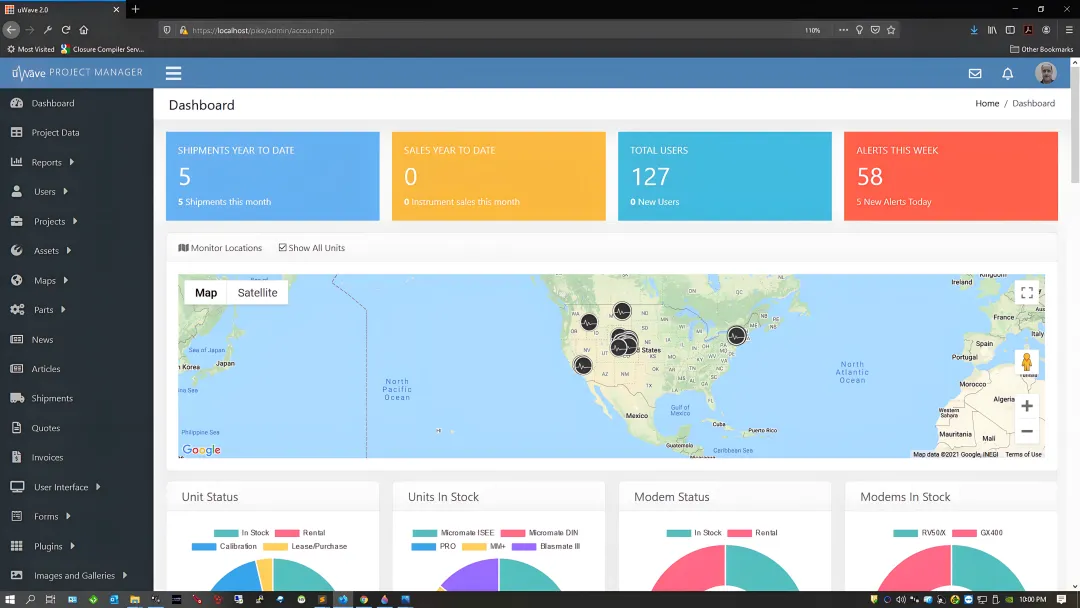The height and width of the screenshot is (608, 1080).
Task: Click the Parts gears icon
Action: 17,310
